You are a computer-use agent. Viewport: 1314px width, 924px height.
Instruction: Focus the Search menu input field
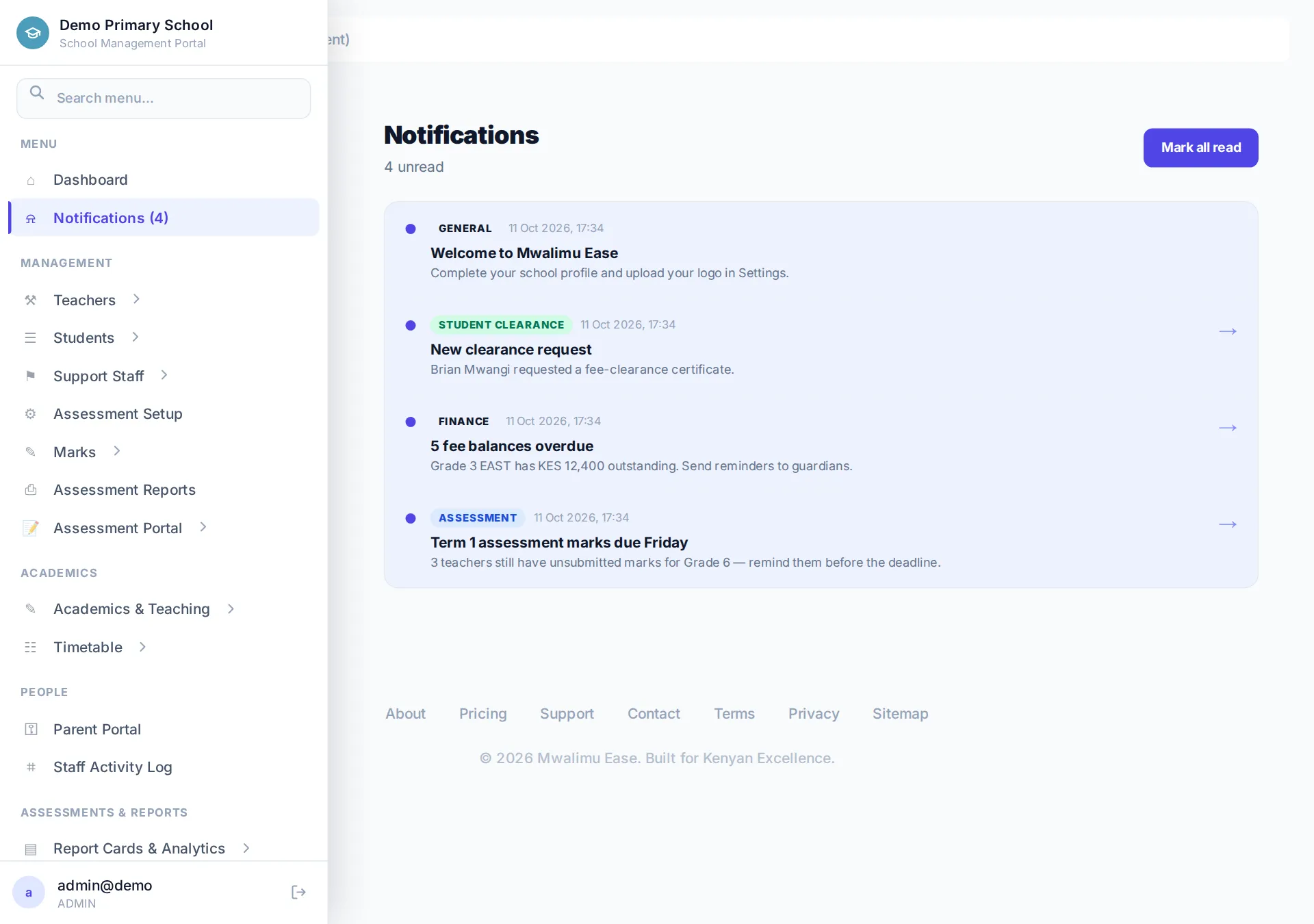[164, 99]
